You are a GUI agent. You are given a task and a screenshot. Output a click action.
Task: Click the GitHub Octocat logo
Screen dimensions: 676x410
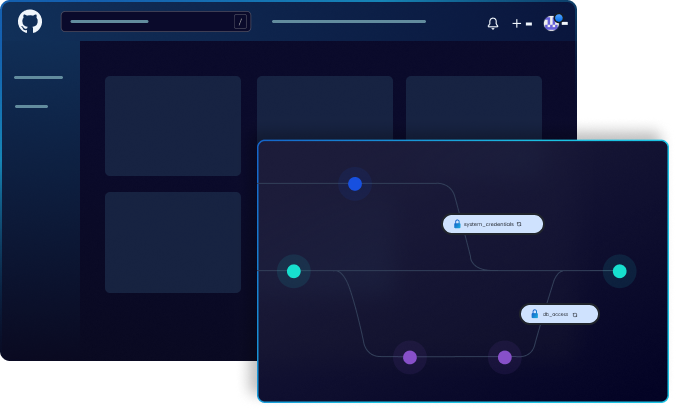click(30, 21)
